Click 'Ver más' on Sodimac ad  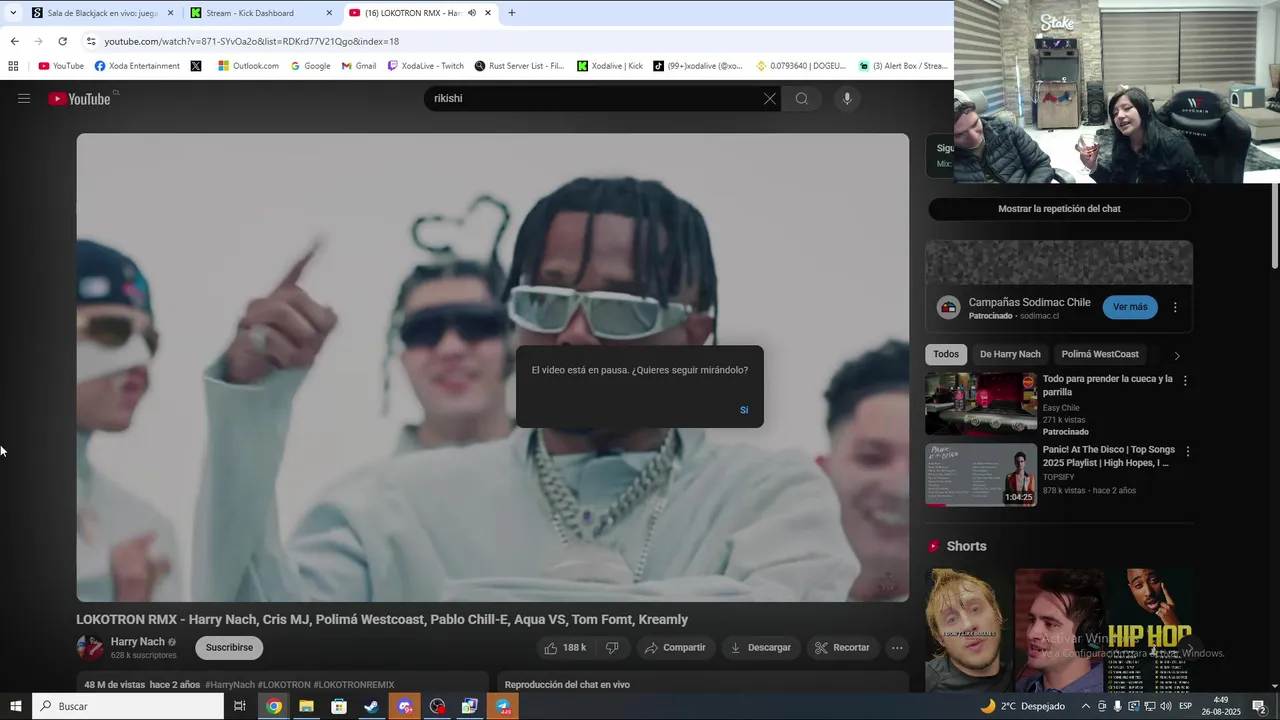1130,307
